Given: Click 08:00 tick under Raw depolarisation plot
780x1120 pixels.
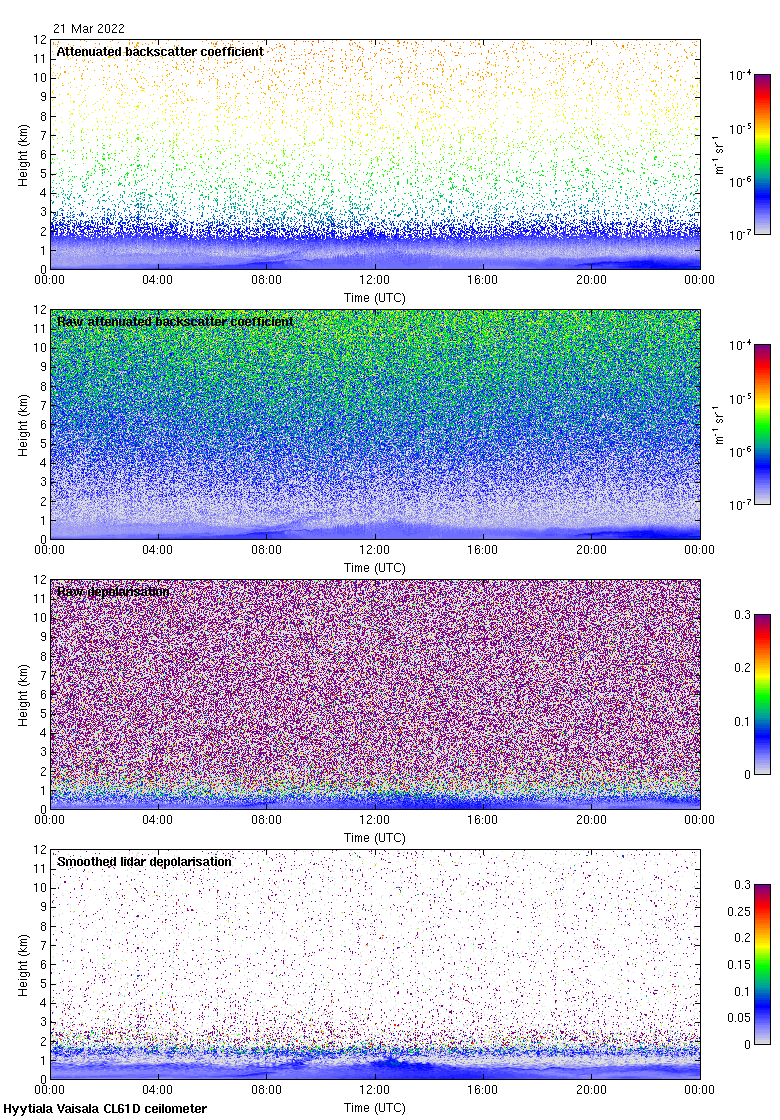Looking at the screenshot, I should click(x=266, y=820).
